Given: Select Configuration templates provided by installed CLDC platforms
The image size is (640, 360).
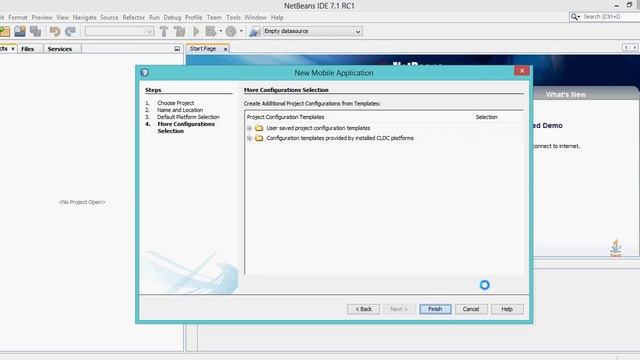Looking at the screenshot, I should click(340, 138).
